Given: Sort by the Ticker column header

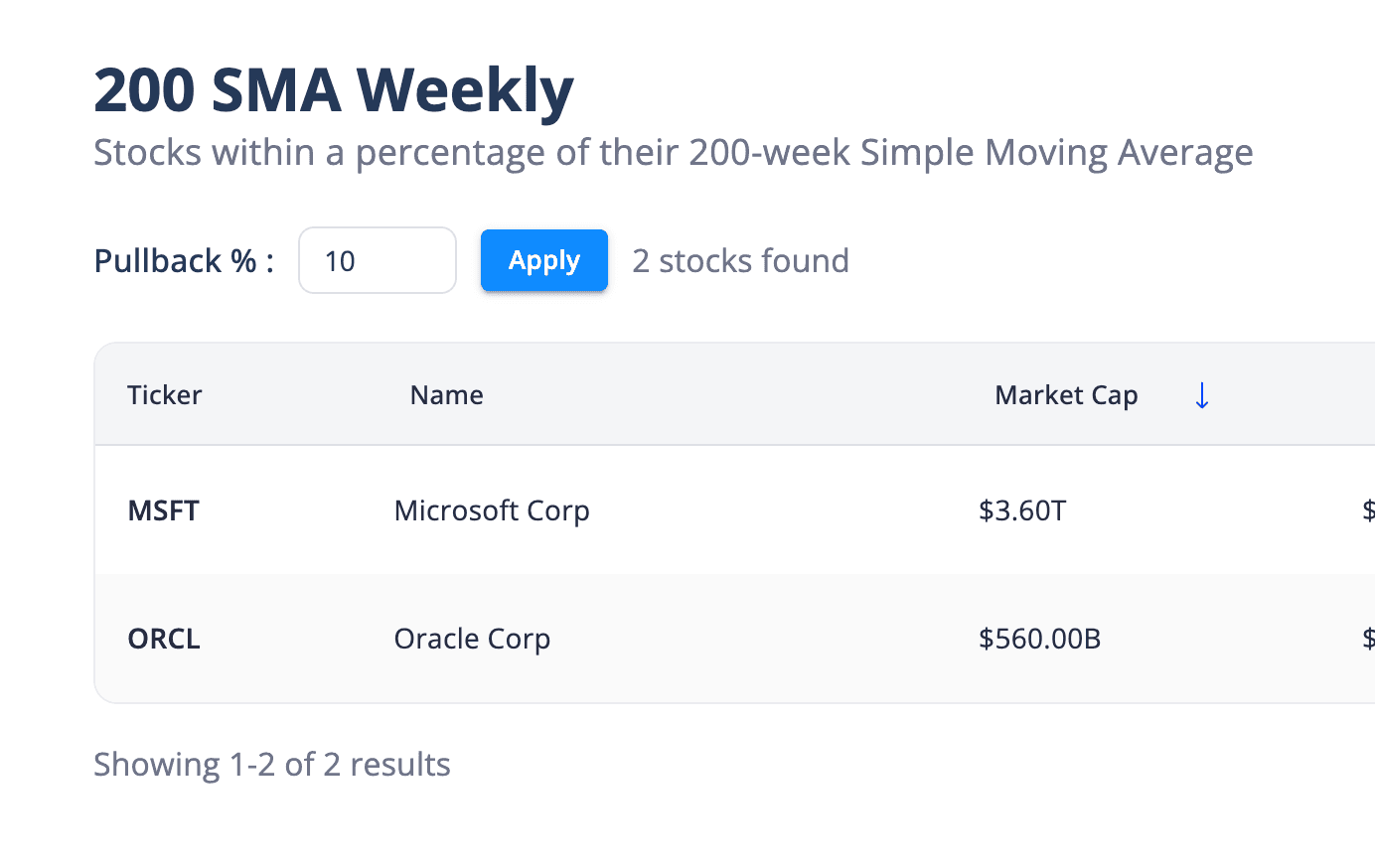Looking at the screenshot, I should pos(164,394).
